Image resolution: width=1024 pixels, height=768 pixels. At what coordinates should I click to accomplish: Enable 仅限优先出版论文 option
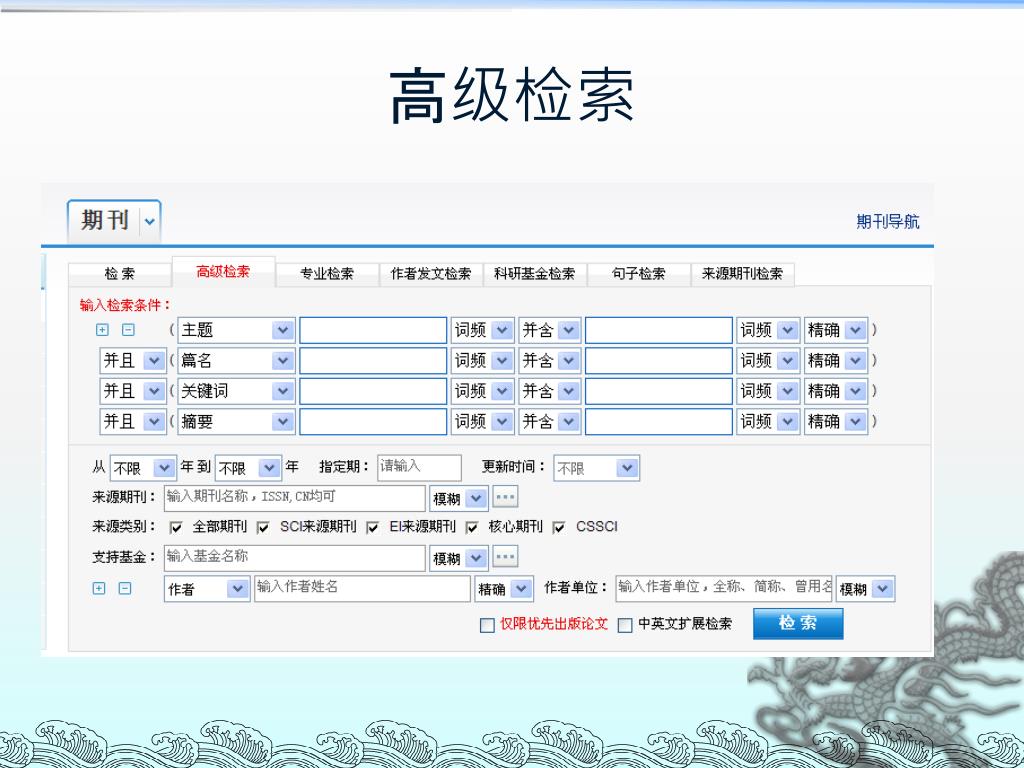point(487,626)
